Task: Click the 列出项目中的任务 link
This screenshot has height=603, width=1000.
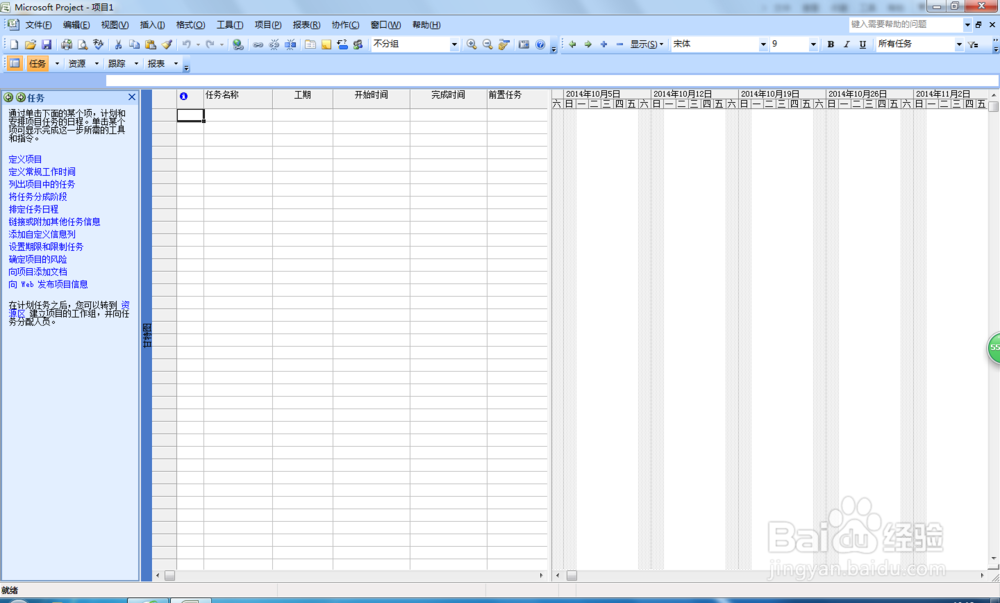Action: [x=42, y=184]
